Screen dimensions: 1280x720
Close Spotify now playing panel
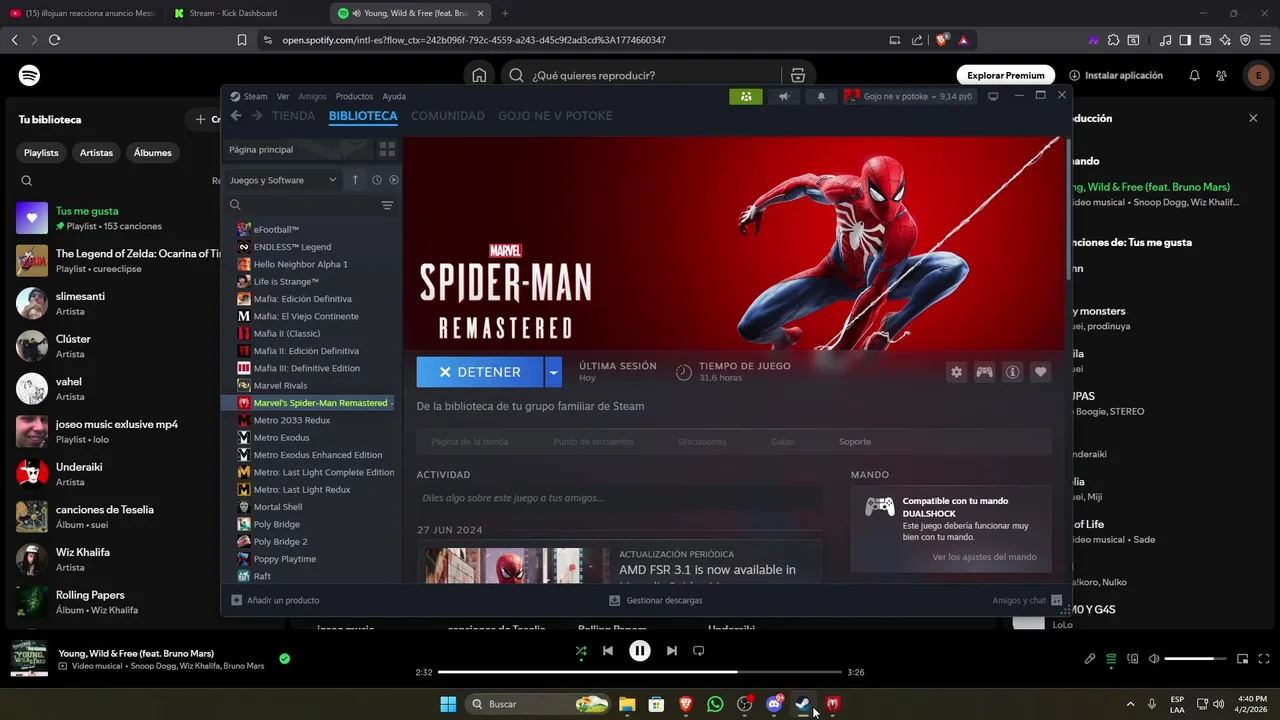1253,118
